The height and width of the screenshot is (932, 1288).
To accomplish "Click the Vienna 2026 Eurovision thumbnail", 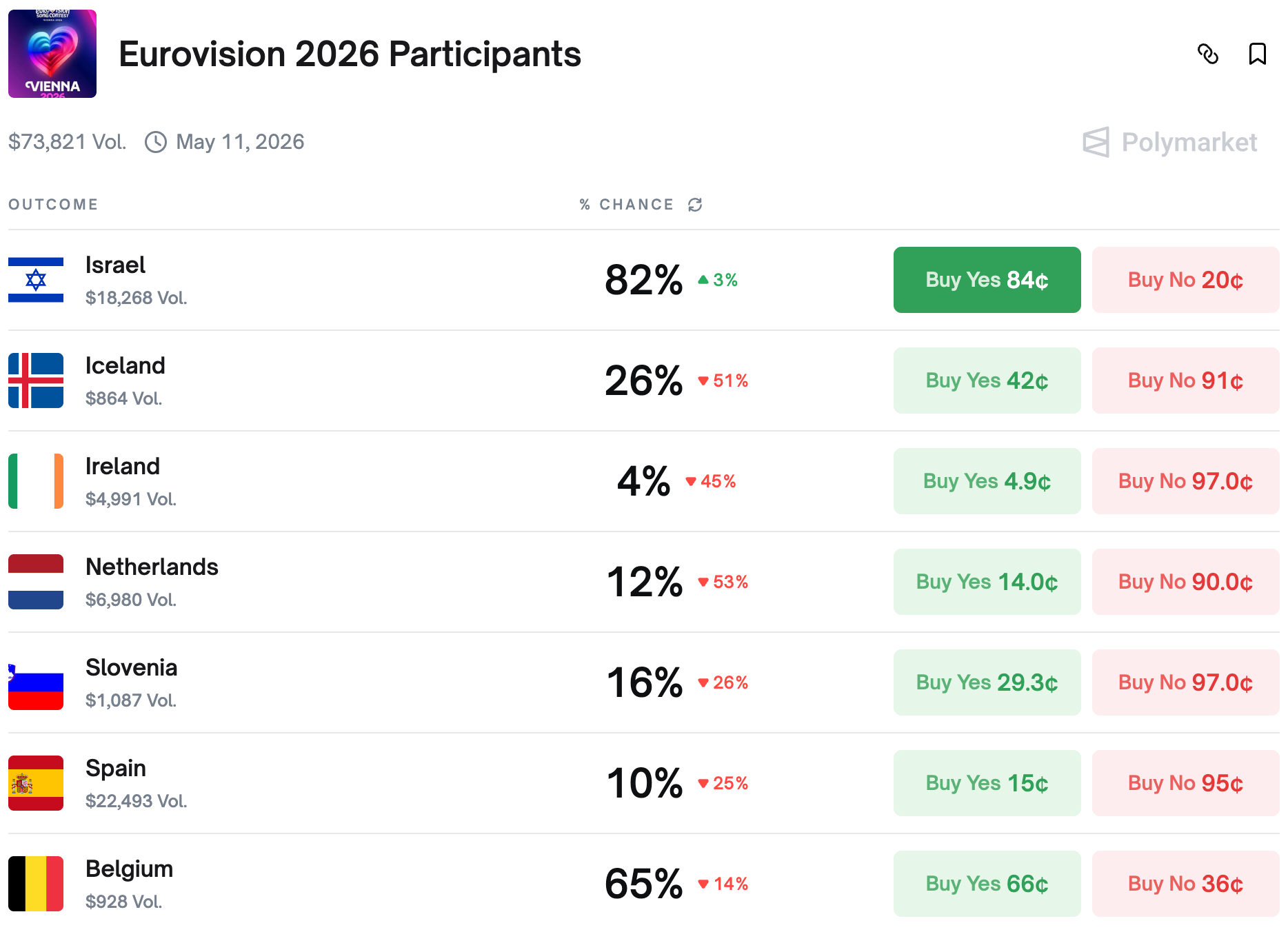I will click(x=52, y=54).
